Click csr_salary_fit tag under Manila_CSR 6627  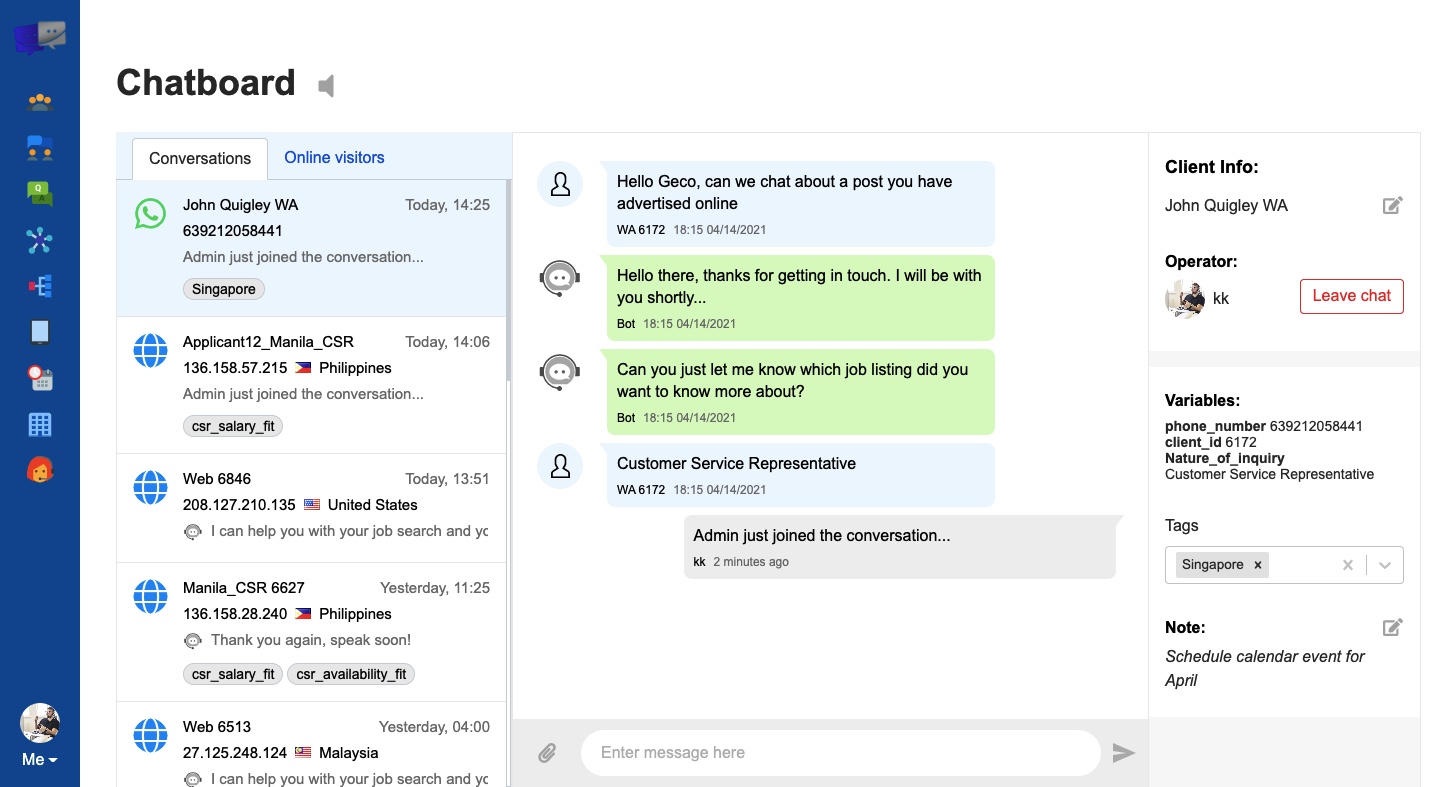coord(233,674)
